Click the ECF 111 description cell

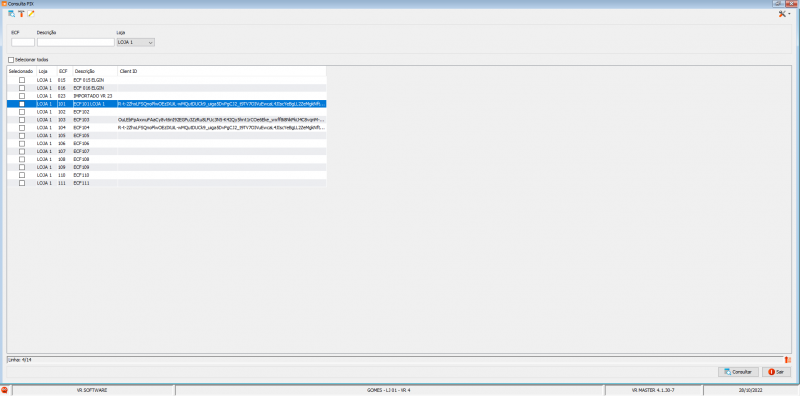(95, 183)
